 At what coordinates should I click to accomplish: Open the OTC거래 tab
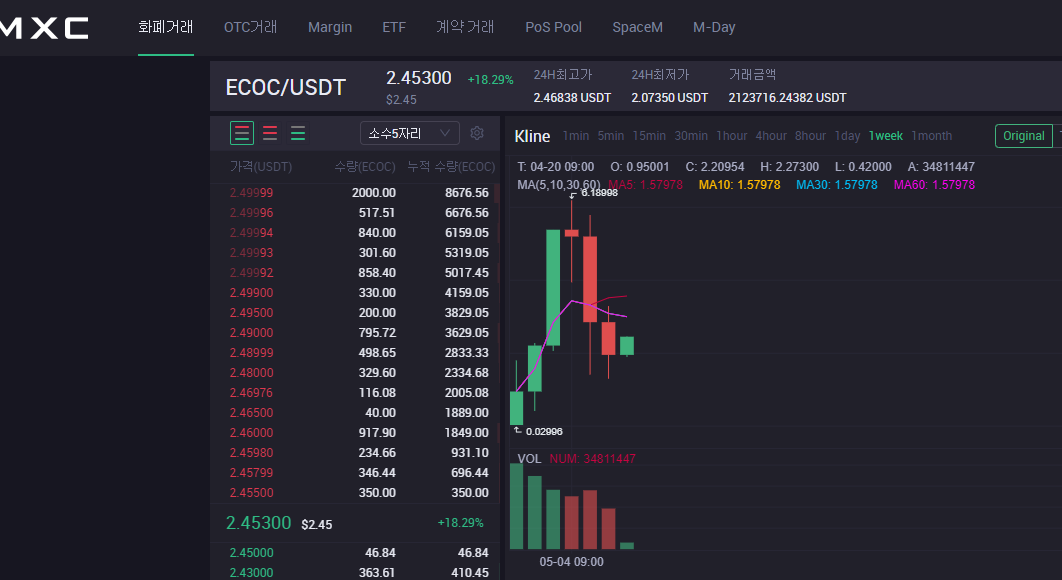251,27
